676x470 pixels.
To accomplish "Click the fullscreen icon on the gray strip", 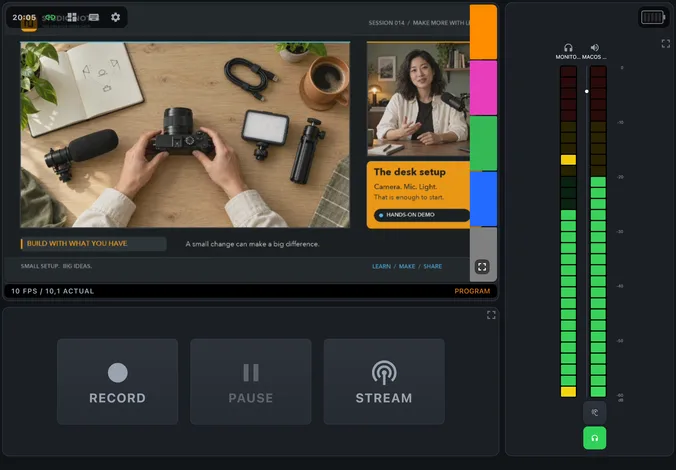I will click(482, 267).
